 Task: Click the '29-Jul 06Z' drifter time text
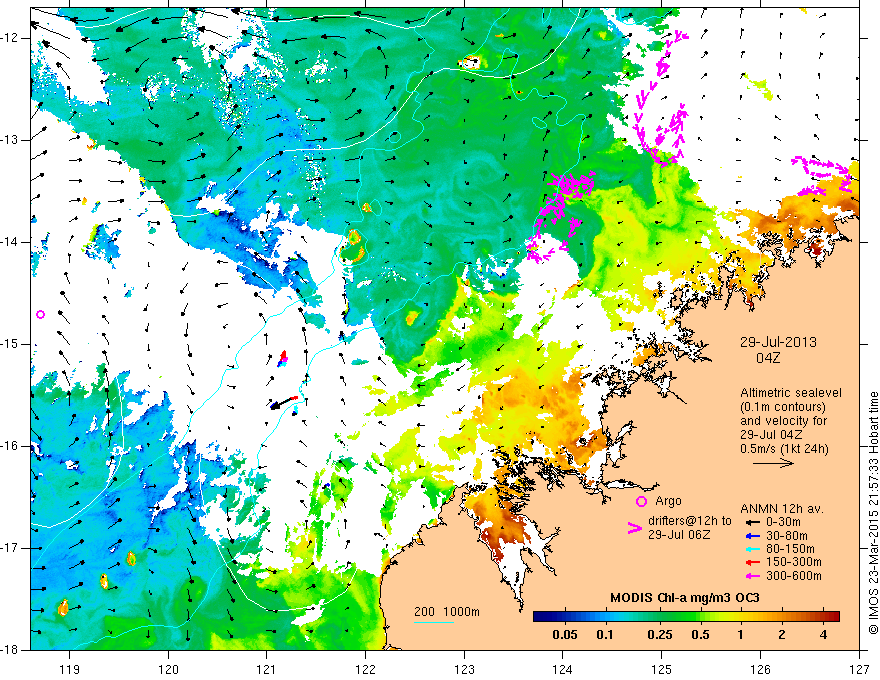[x=679, y=535]
